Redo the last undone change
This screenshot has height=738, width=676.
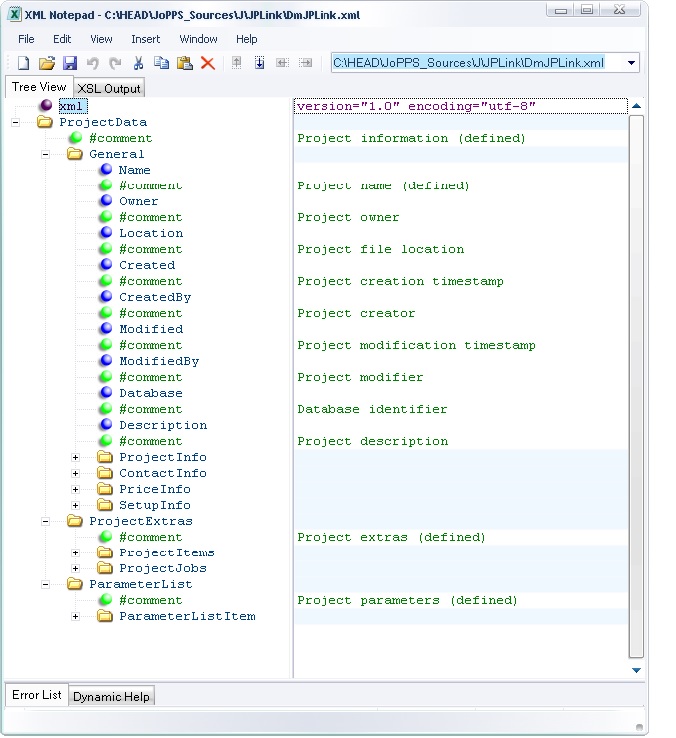tap(115, 63)
